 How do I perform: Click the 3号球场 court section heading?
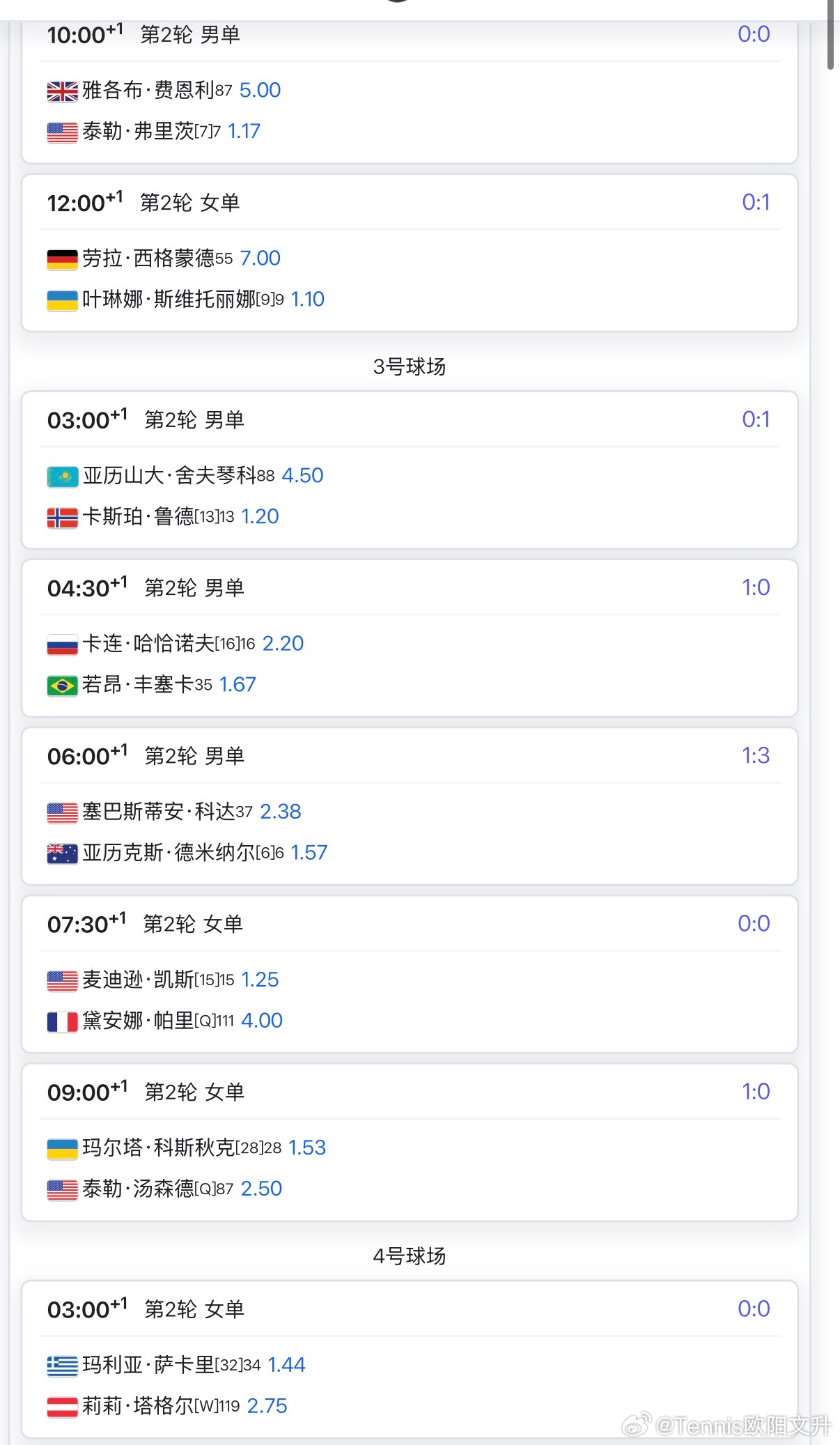[409, 366]
